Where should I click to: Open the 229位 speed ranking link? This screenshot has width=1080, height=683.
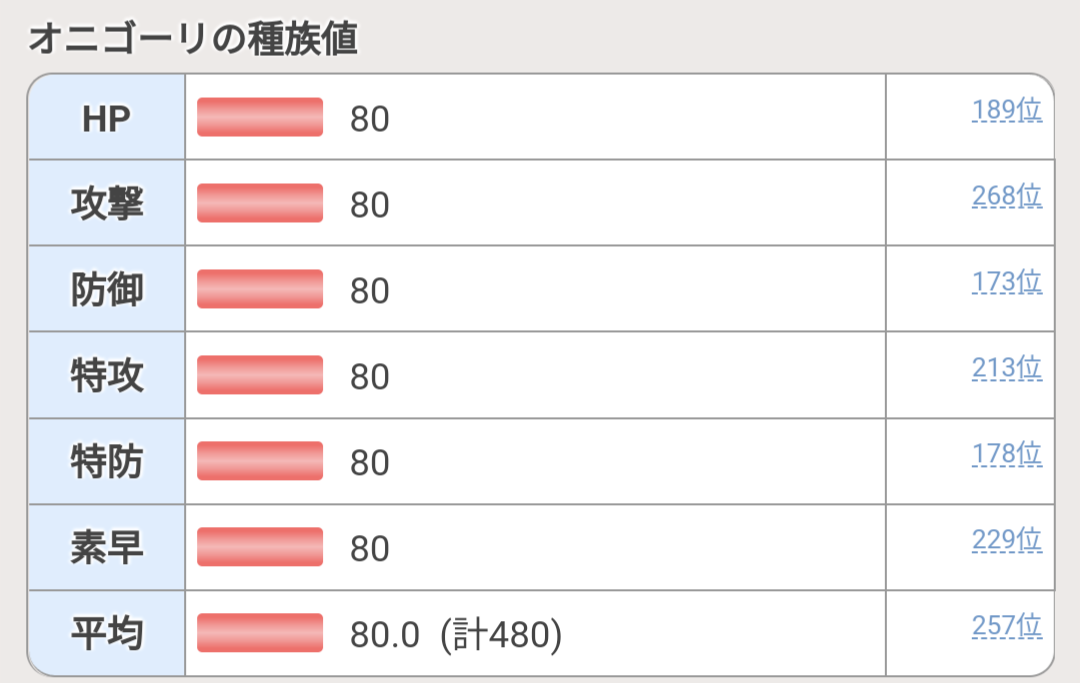[1006, 540]
